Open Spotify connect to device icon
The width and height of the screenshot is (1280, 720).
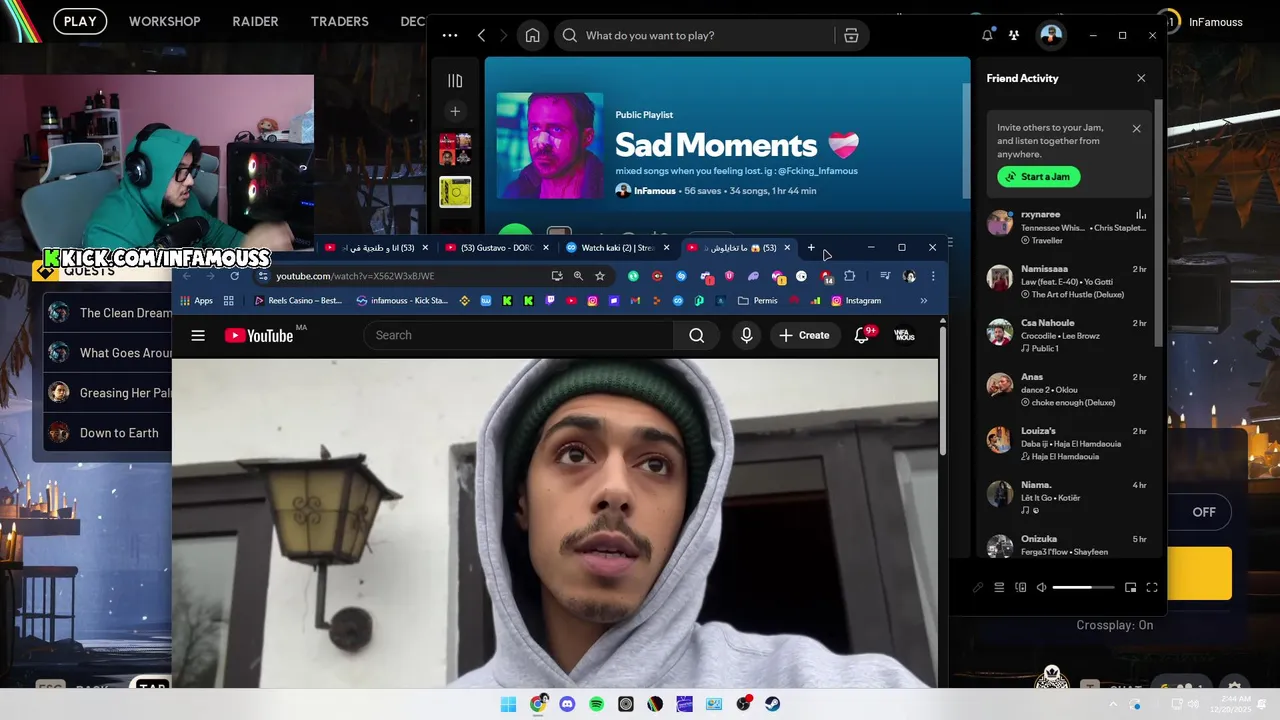click(1020, 588)
